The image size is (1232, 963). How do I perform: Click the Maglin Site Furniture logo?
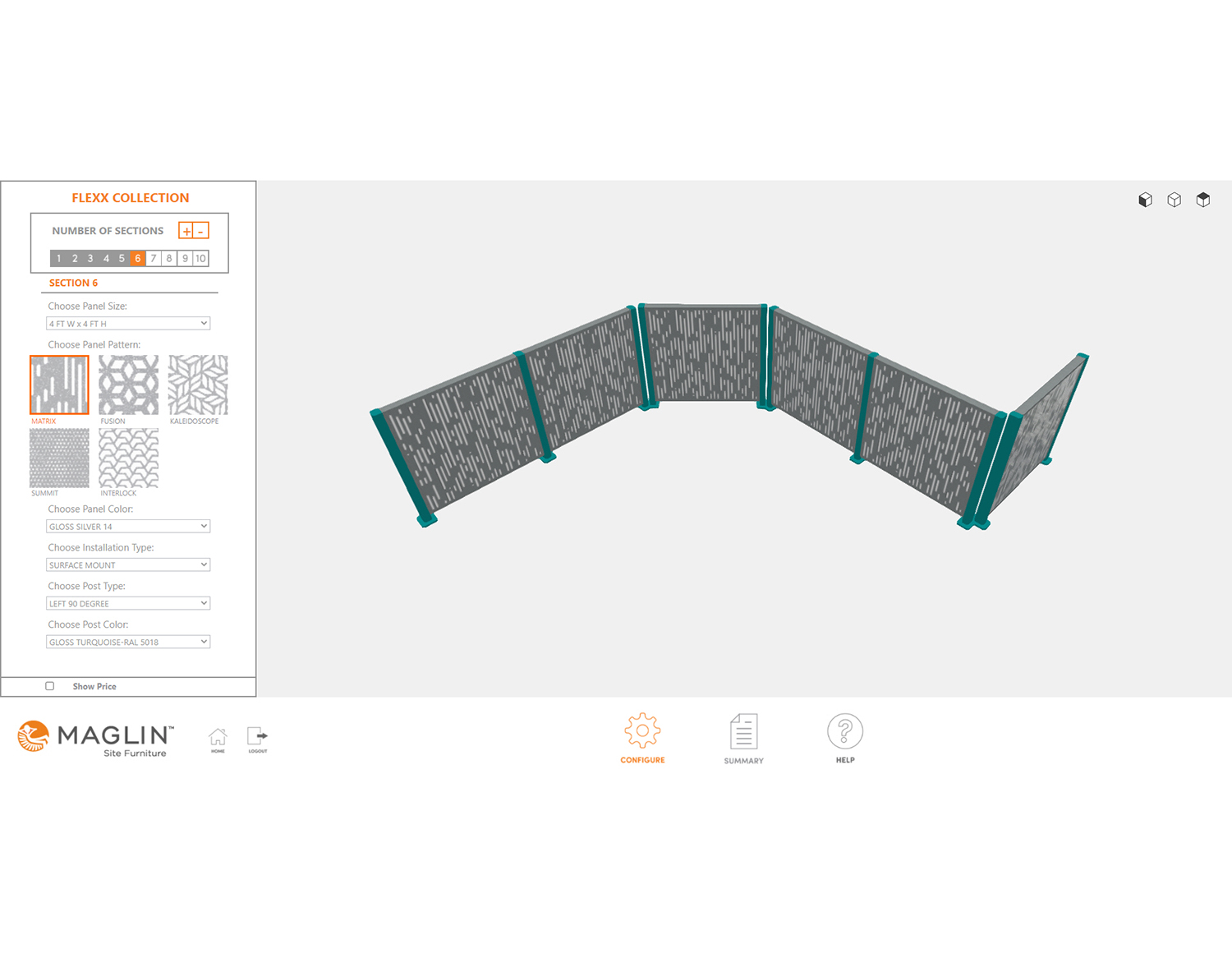coord(95,739)
